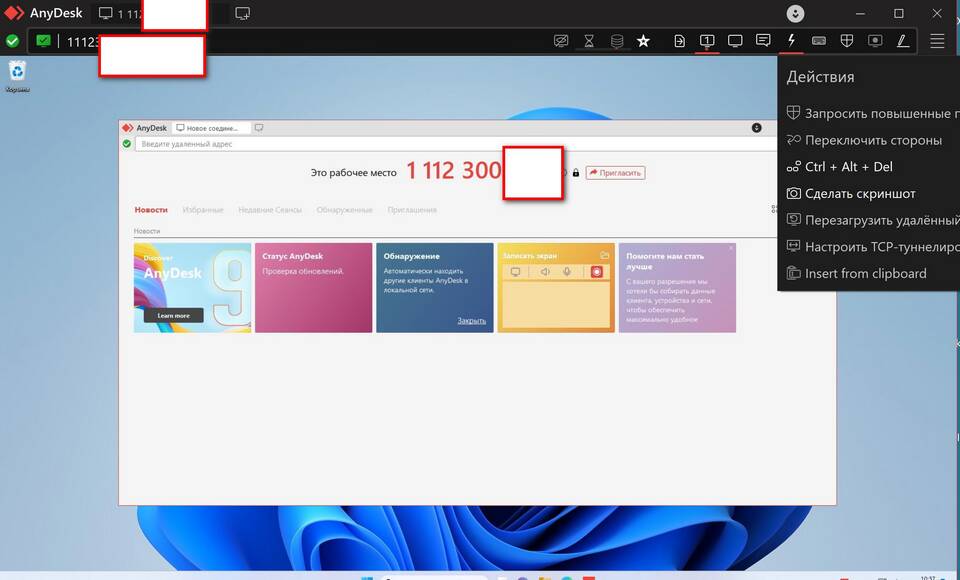The image size is (960, 580).
Task: Click 'Новое соедине...' tab in remote AnyDesk
Action: point(211,128)
